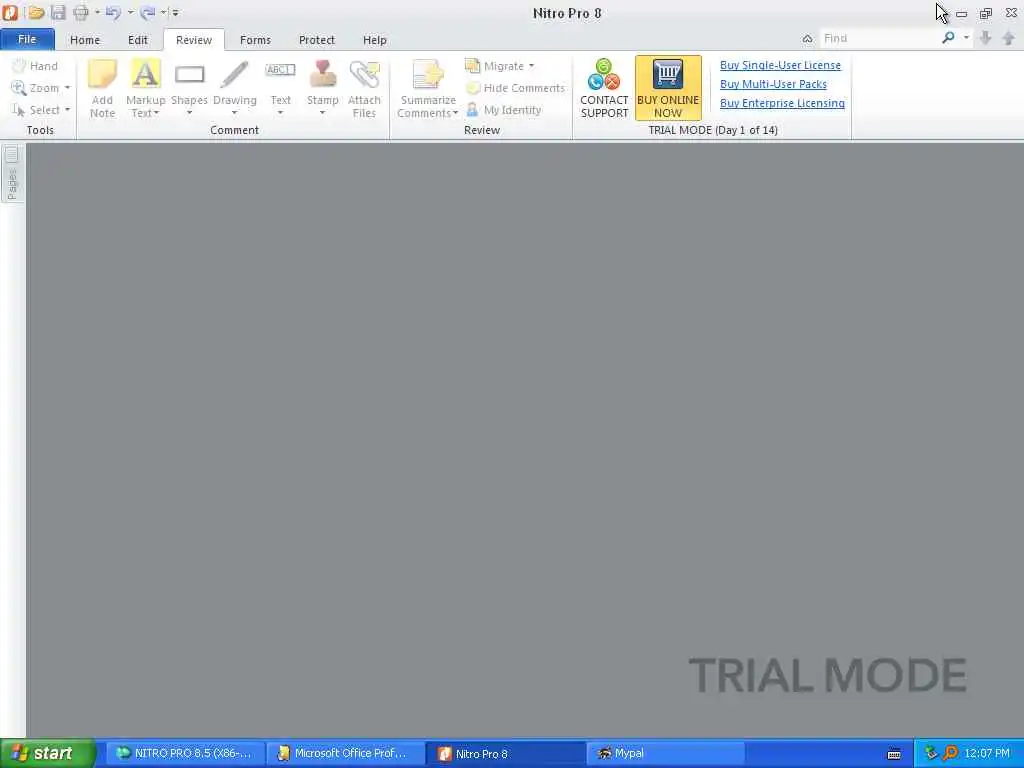Click the Migrate comments icon
Viewport: 1024px width, 768px height.
[472, 65]
